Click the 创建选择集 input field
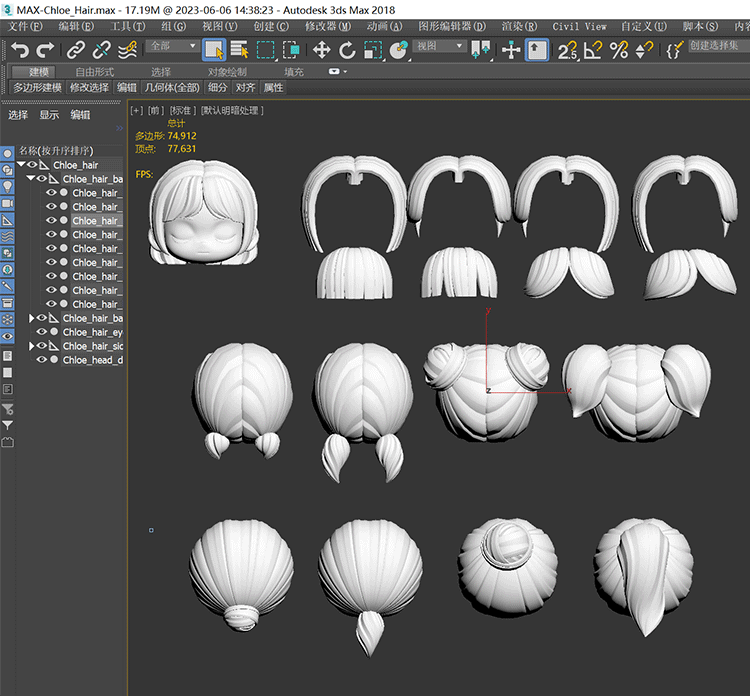 [716, 46]
